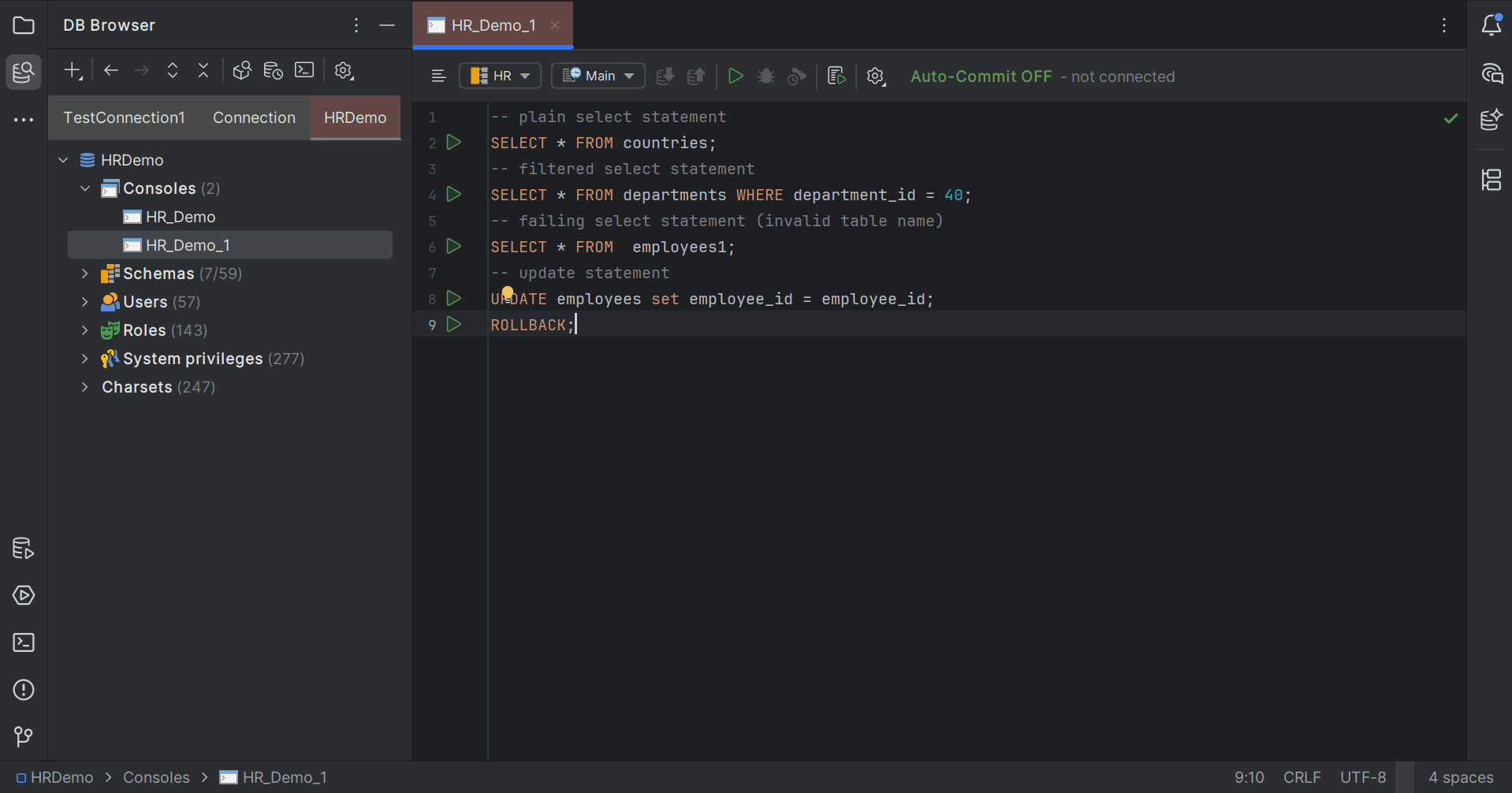Open the Consoles breadcrumb at the bottom
1512x793 pixels.
coord(156,777)
